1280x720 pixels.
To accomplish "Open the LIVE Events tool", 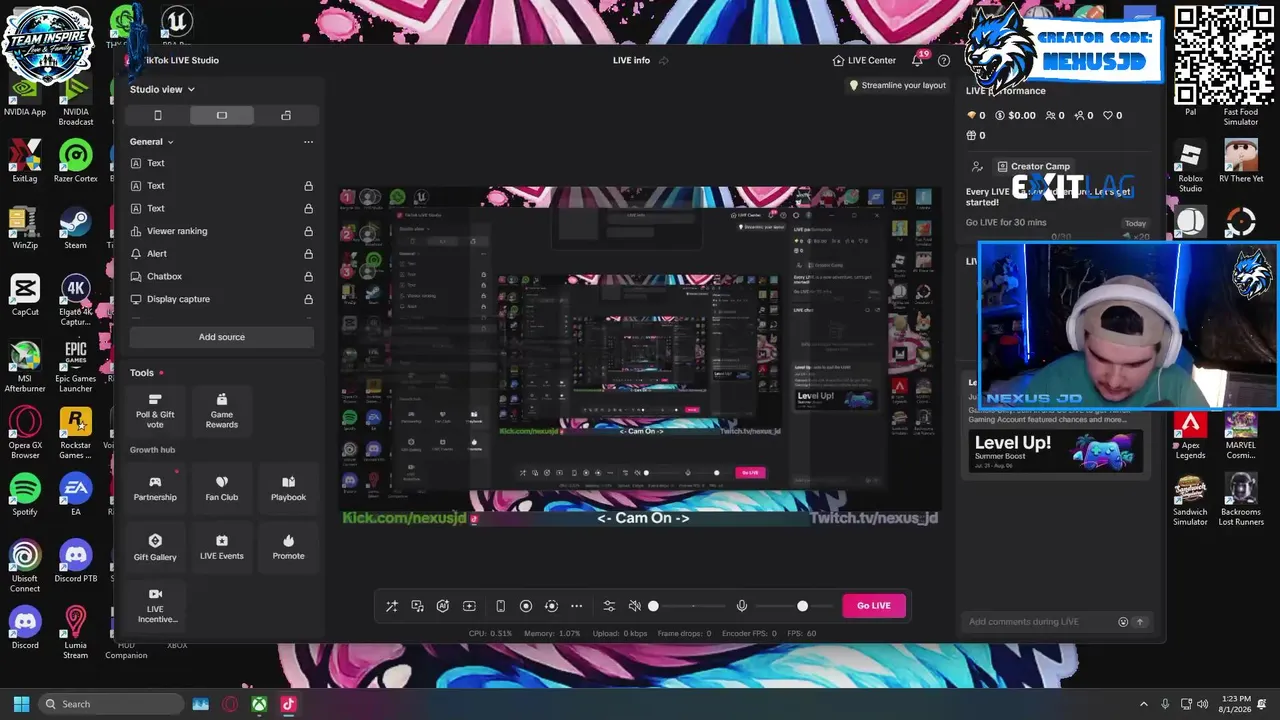I will pyautogui.click(x=222, y=547).
